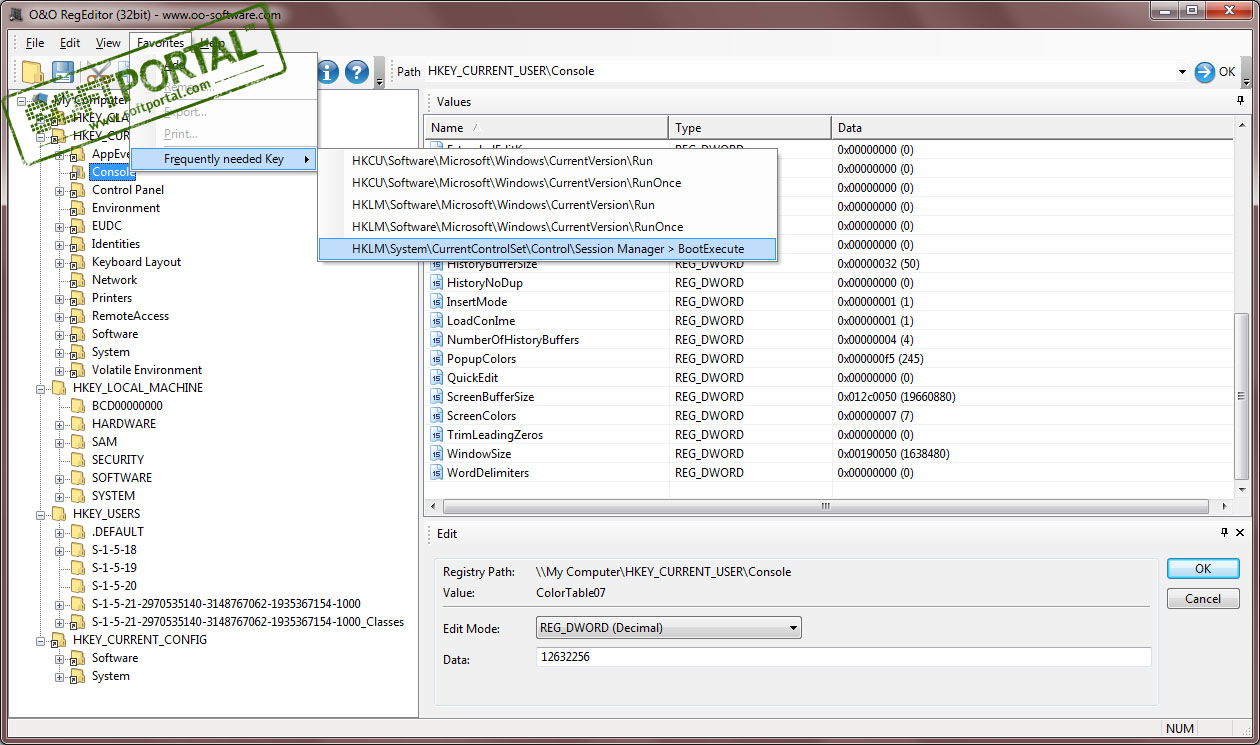Viewport: 1260px width, 745px height.
Task: Click the HKEY_USERS folder icon
Action: click(58, 514)
